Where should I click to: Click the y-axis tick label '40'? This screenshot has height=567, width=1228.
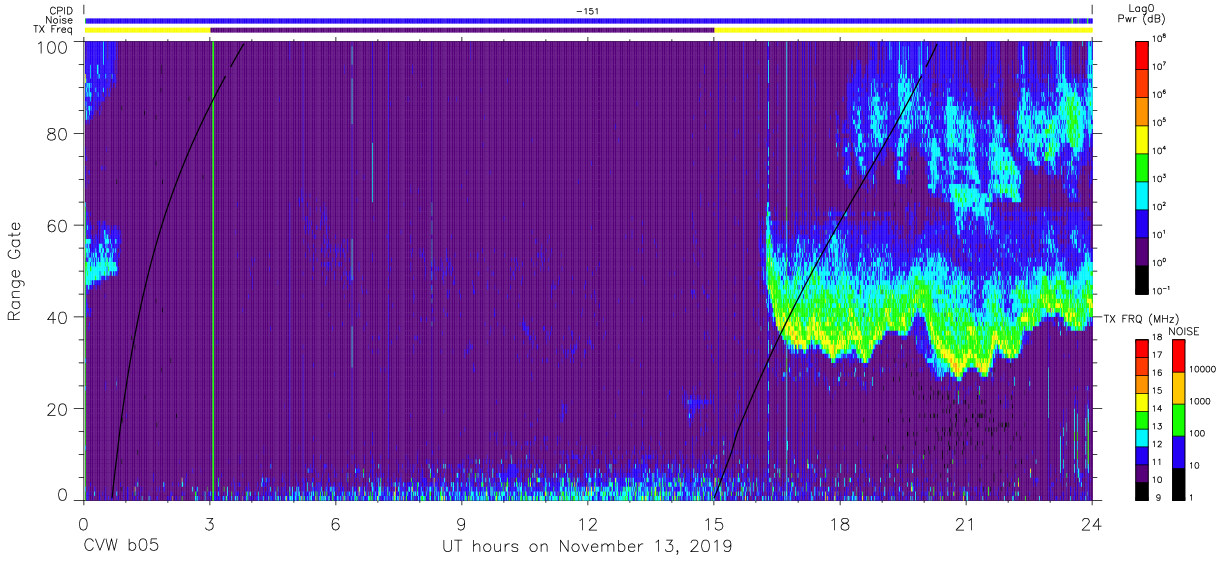(58, 317)
